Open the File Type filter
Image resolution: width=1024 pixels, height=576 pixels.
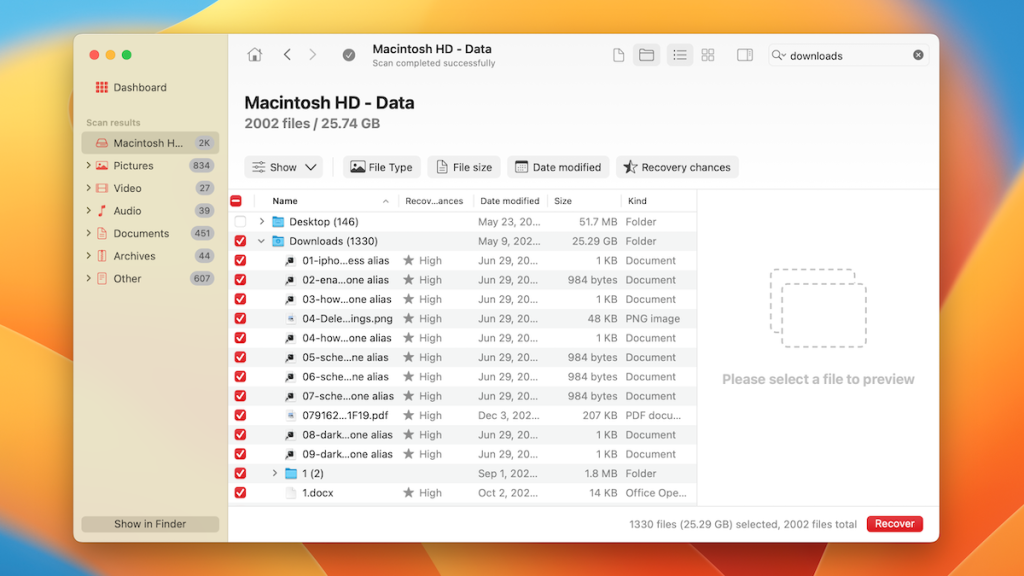click(381, 166)
